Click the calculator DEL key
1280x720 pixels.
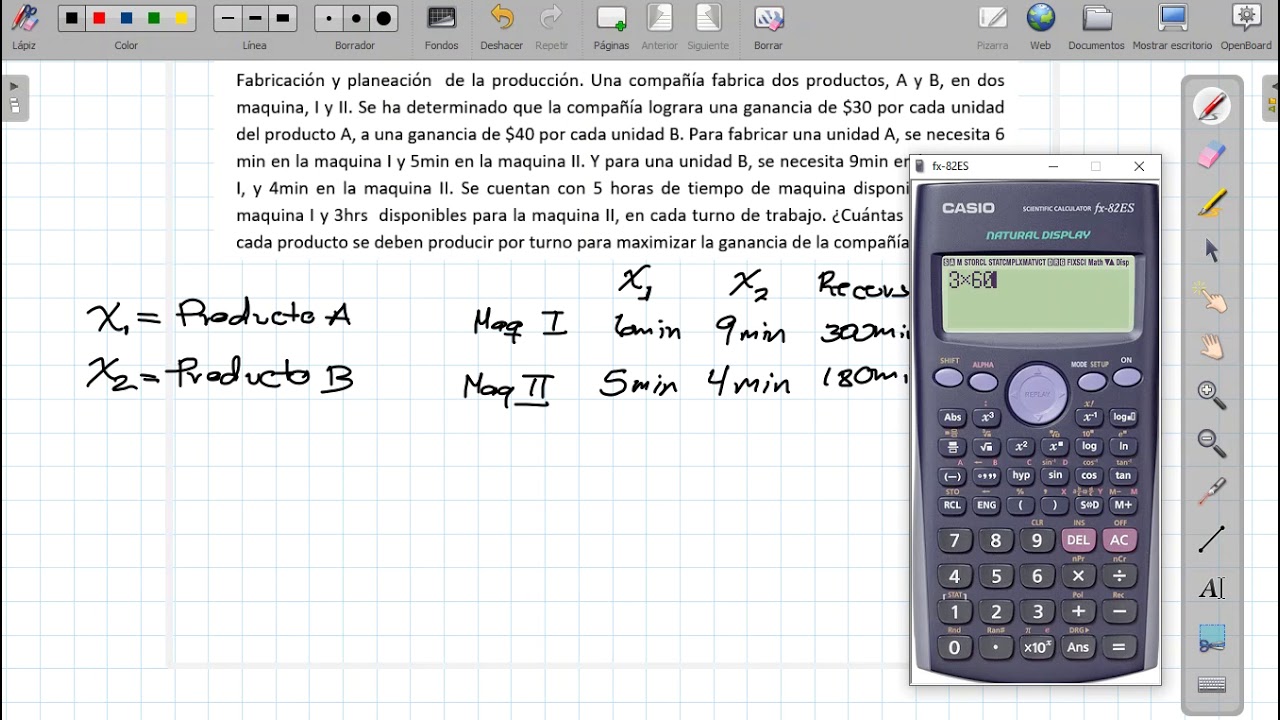click(x=1078, y=540)
